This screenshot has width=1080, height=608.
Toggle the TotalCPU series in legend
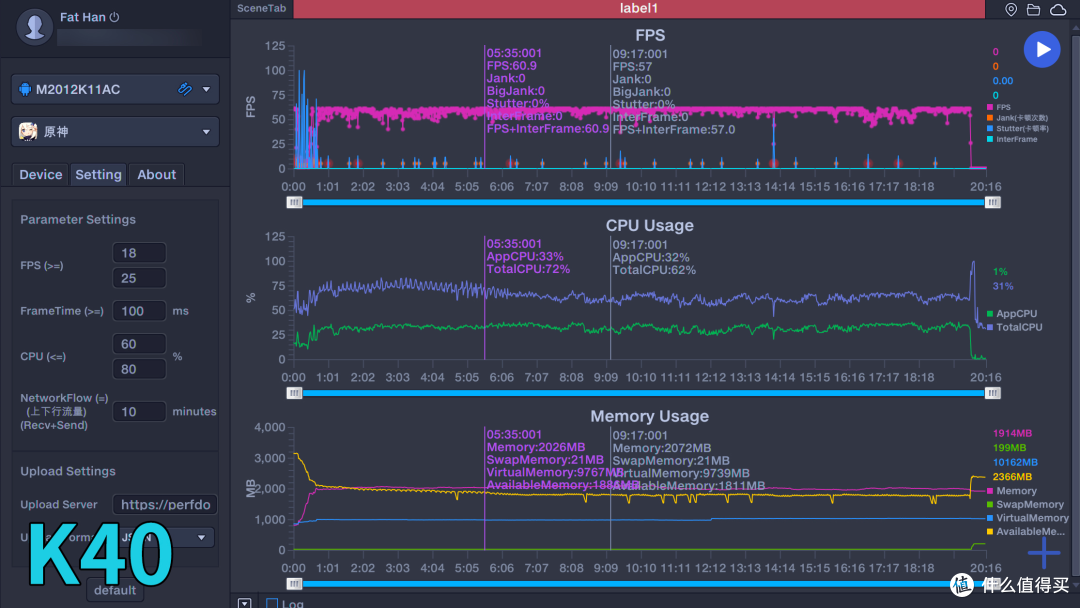coord(1018,327)
